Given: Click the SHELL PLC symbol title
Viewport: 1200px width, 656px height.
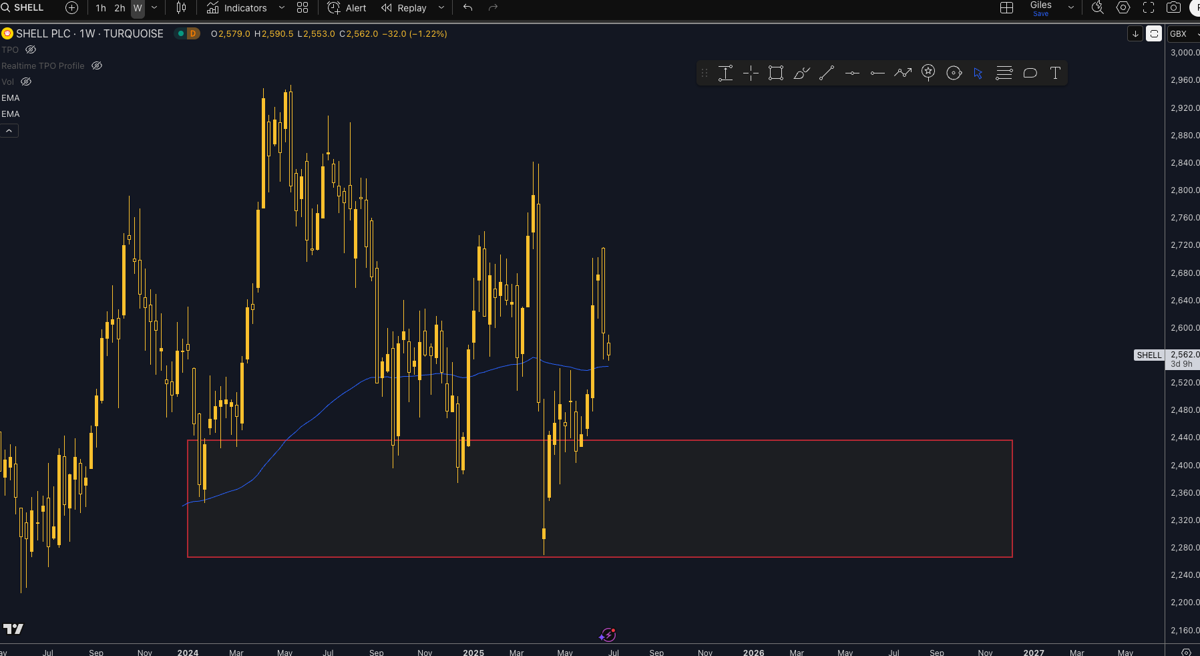Looking at the screenshot, I should [89, 34].
